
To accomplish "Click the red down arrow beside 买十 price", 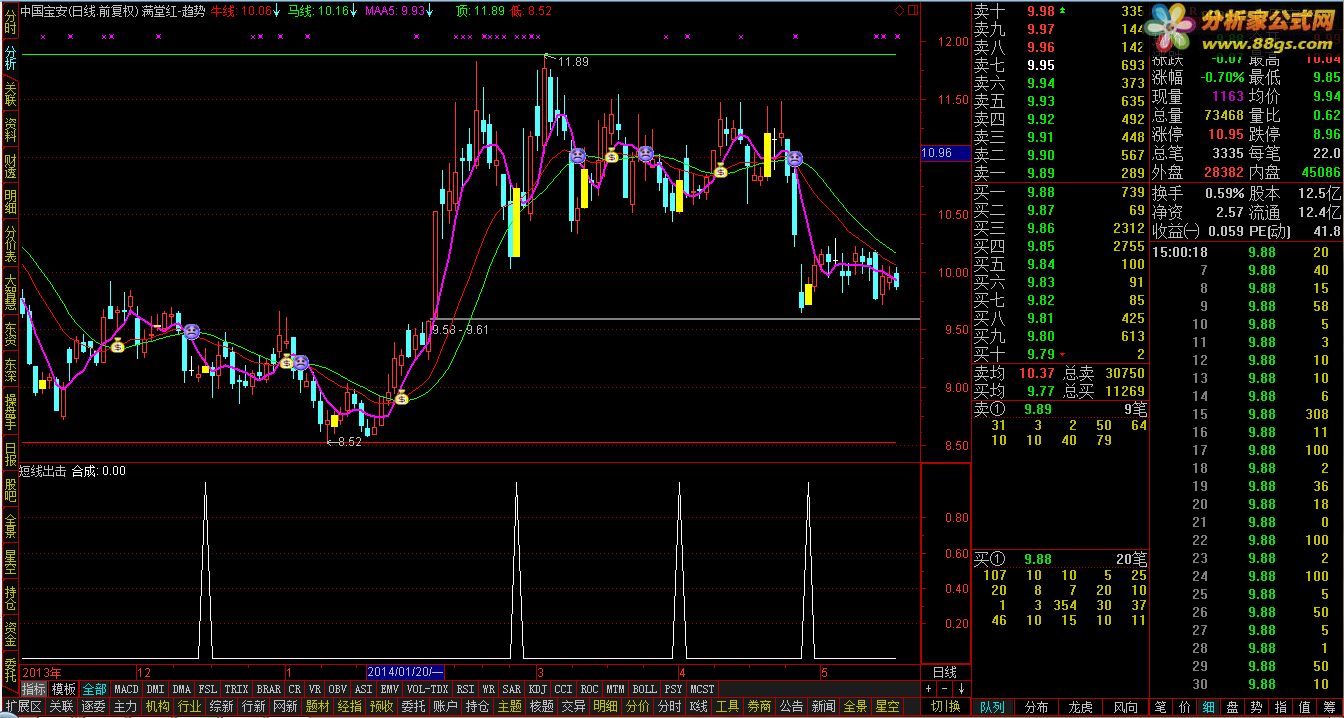I will point(1062,354).
